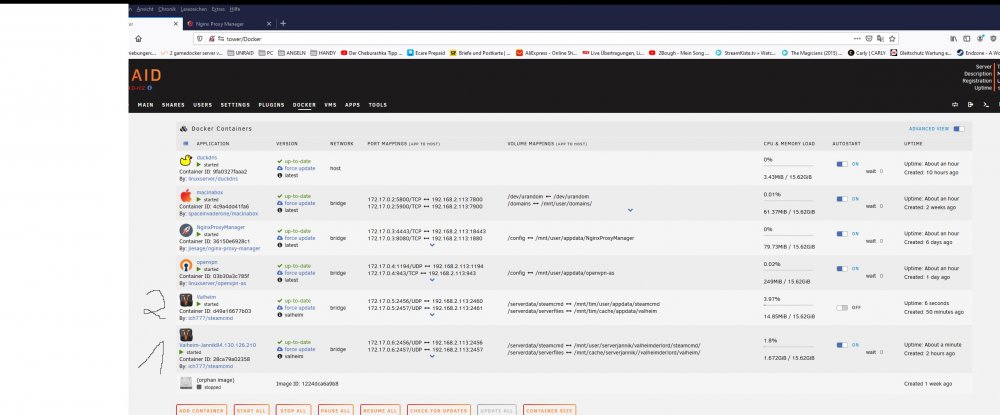Click the macinabox apple container icon
Viewport: 1000px width, 415px height.
pyautogui.click(x=186, y=195)
